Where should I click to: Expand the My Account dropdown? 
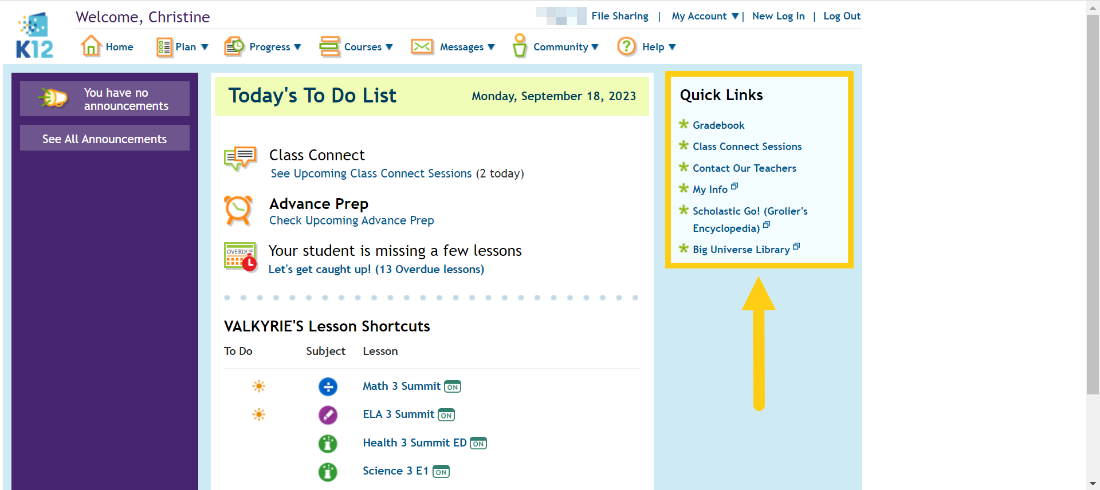click(x=705, y=16)
